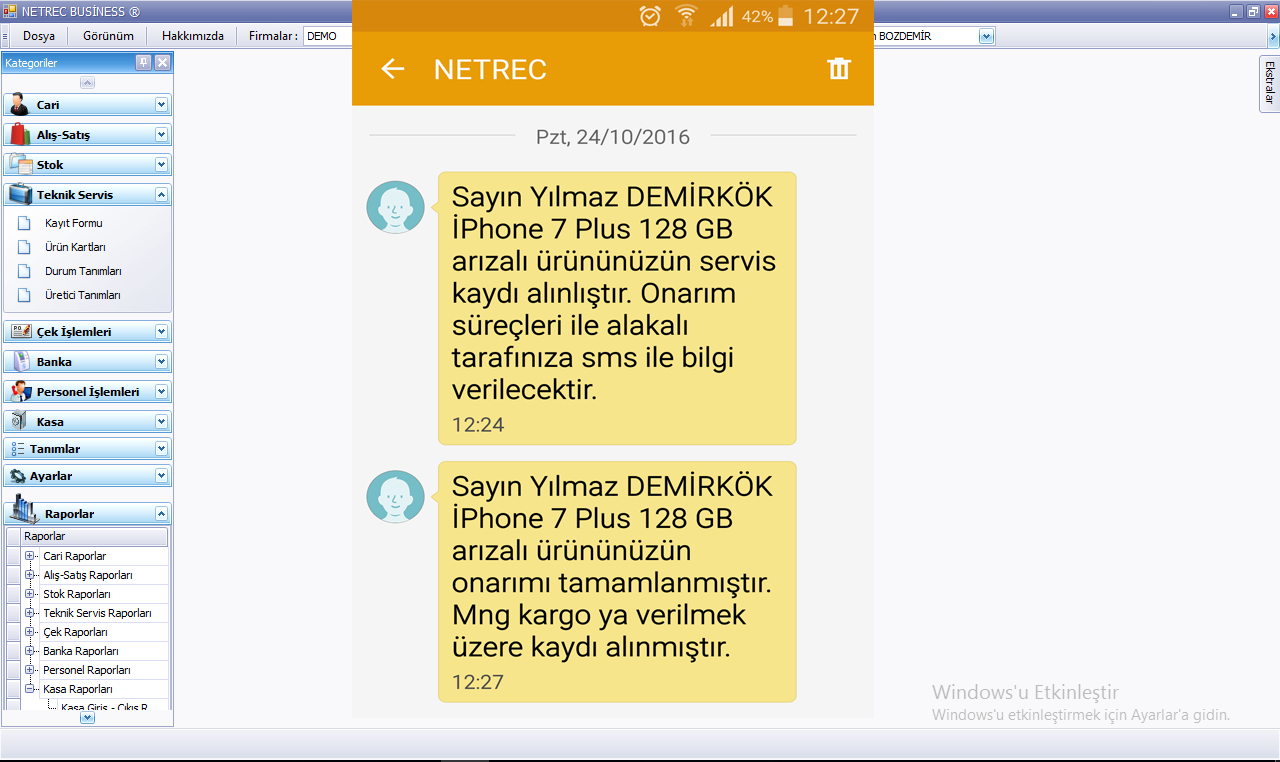1280x762 pixels.
Task: Open the dropdown ending in BOZDEMİR
Action: [x=986, y=36]
